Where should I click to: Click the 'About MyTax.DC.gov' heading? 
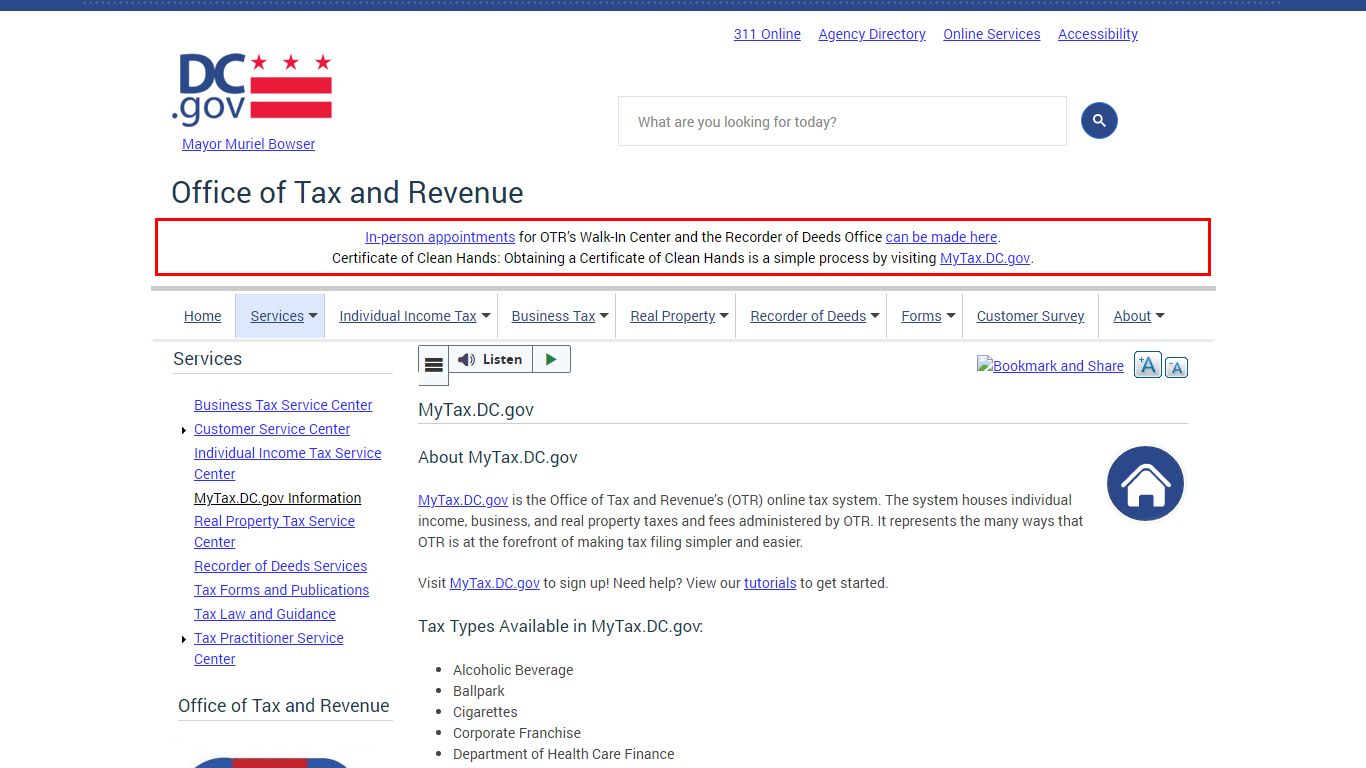tap(498, 457)
